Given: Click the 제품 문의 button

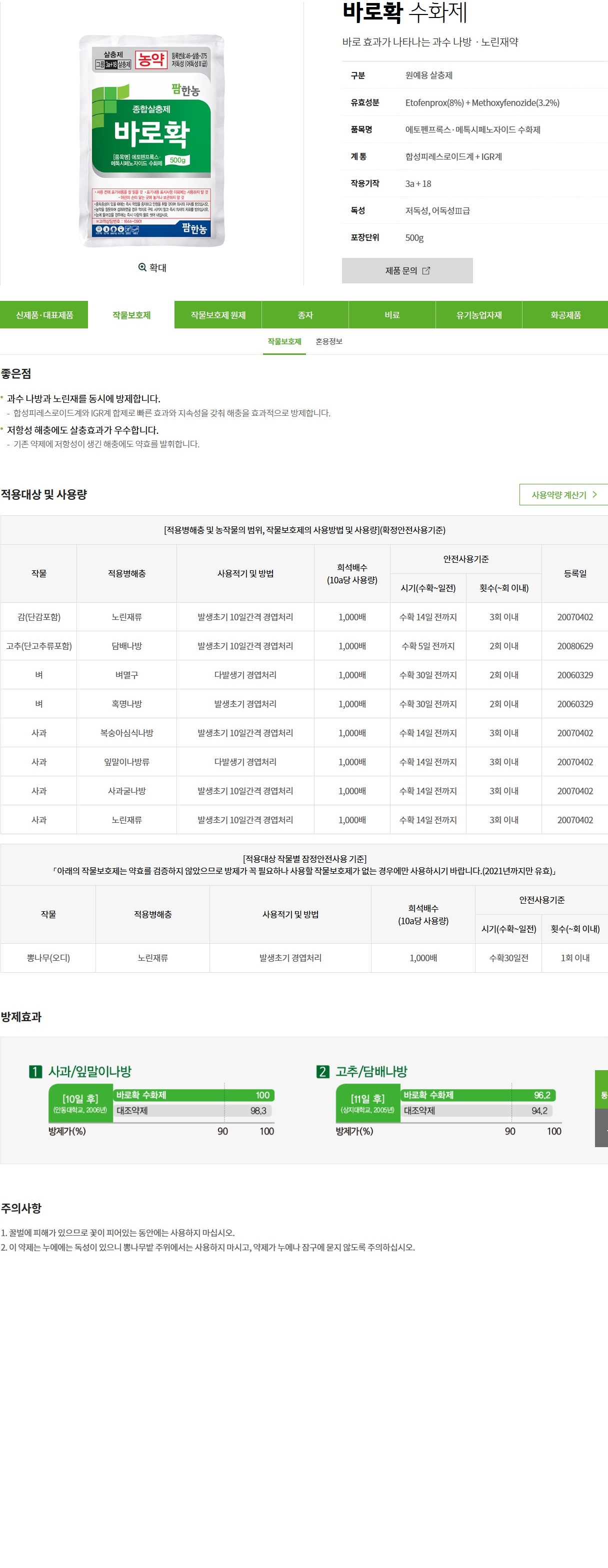Looking at the screenshot, I should pos(407,271).
